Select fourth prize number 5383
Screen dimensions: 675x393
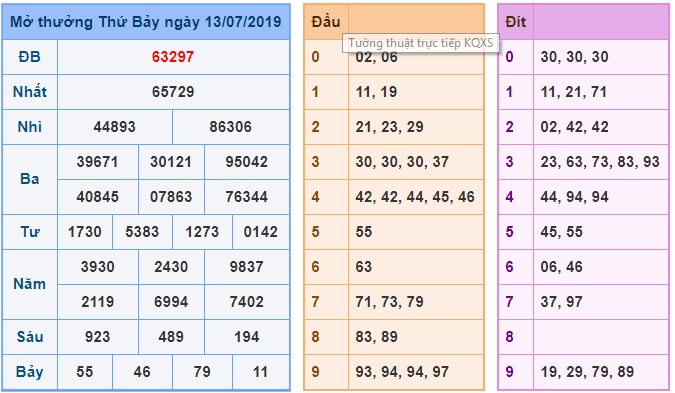coord(142,232)
